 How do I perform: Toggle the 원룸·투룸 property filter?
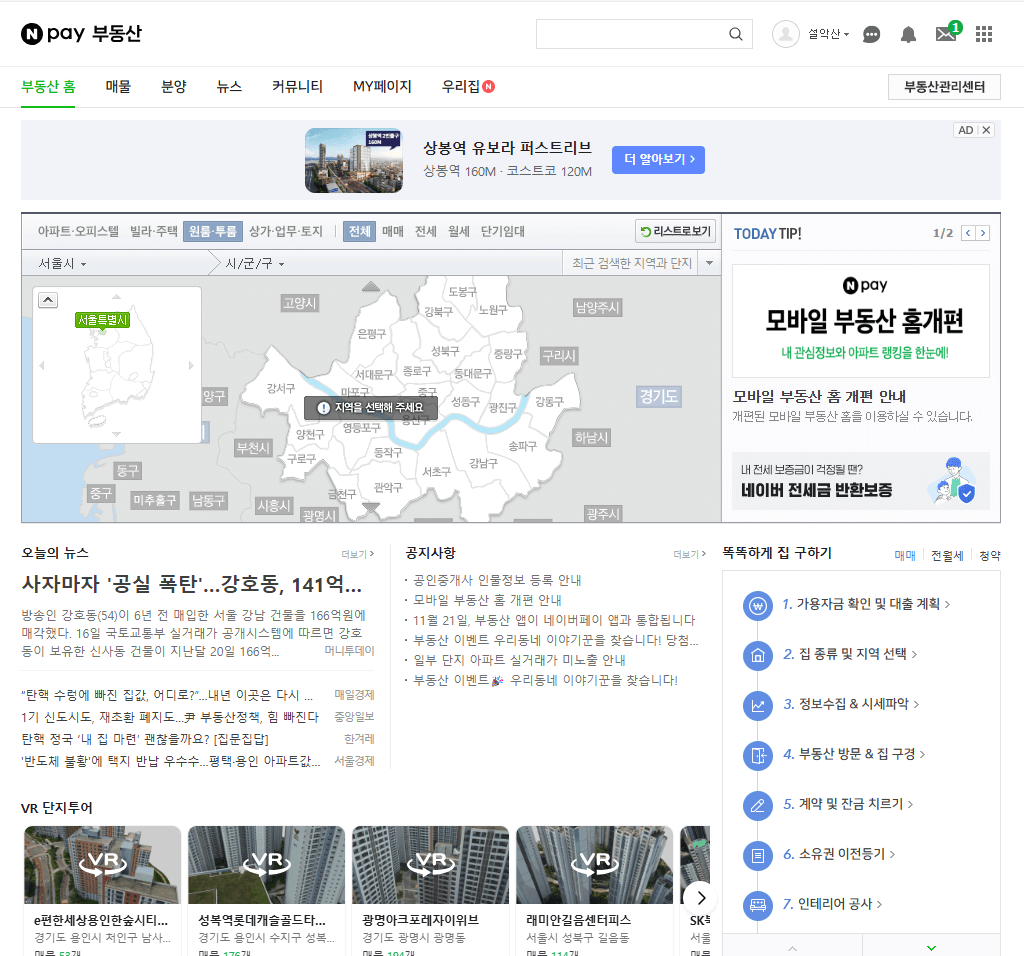pyautogui.click(x=213, y=231)
